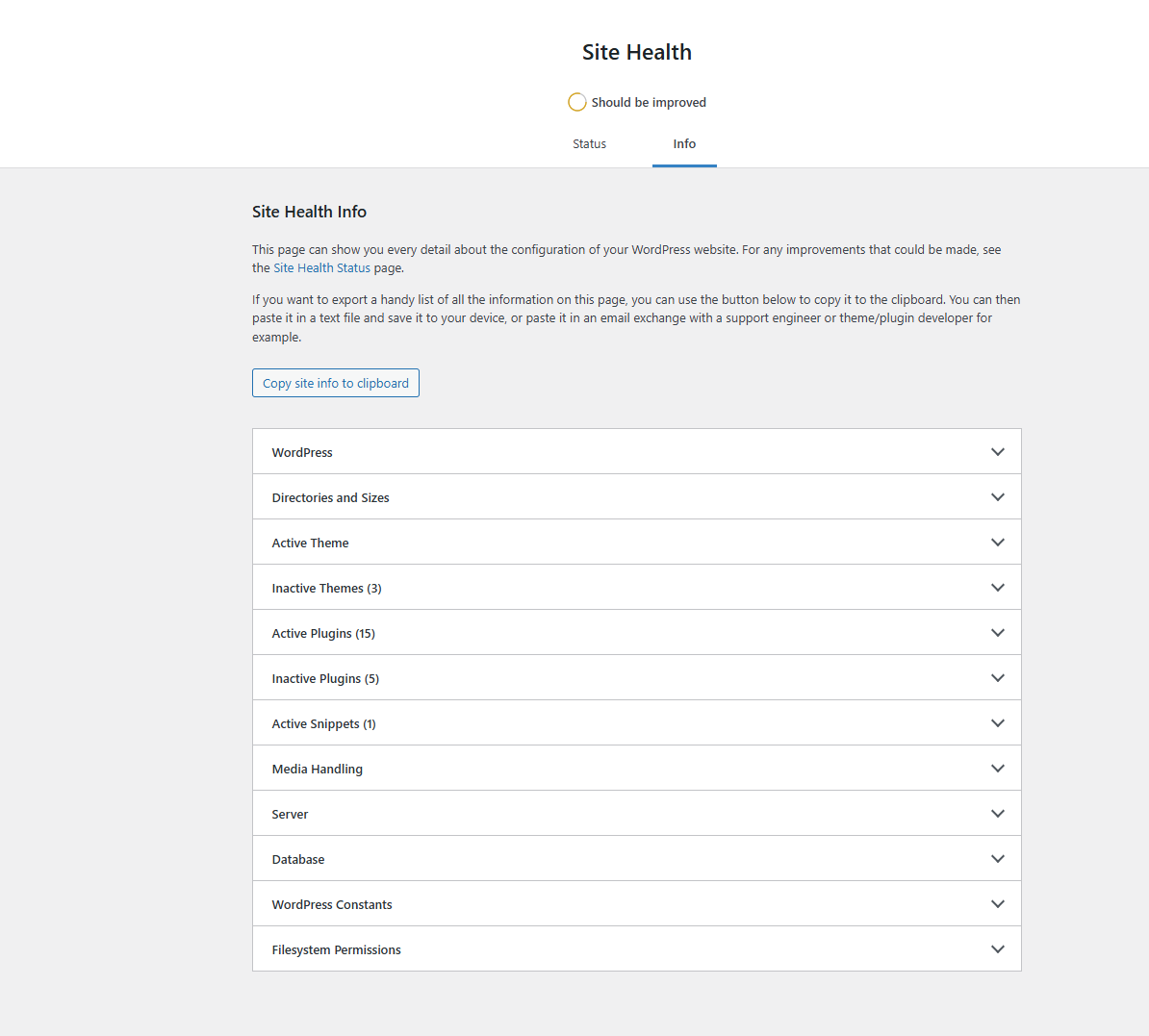
Task: Select the Info tab
Action: coord(684,144)
